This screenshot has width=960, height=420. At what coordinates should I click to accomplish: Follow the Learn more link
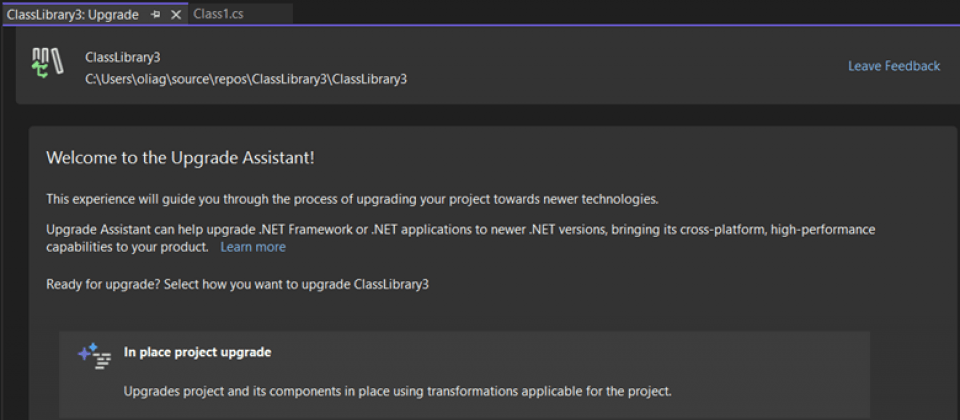pos(253,247)
